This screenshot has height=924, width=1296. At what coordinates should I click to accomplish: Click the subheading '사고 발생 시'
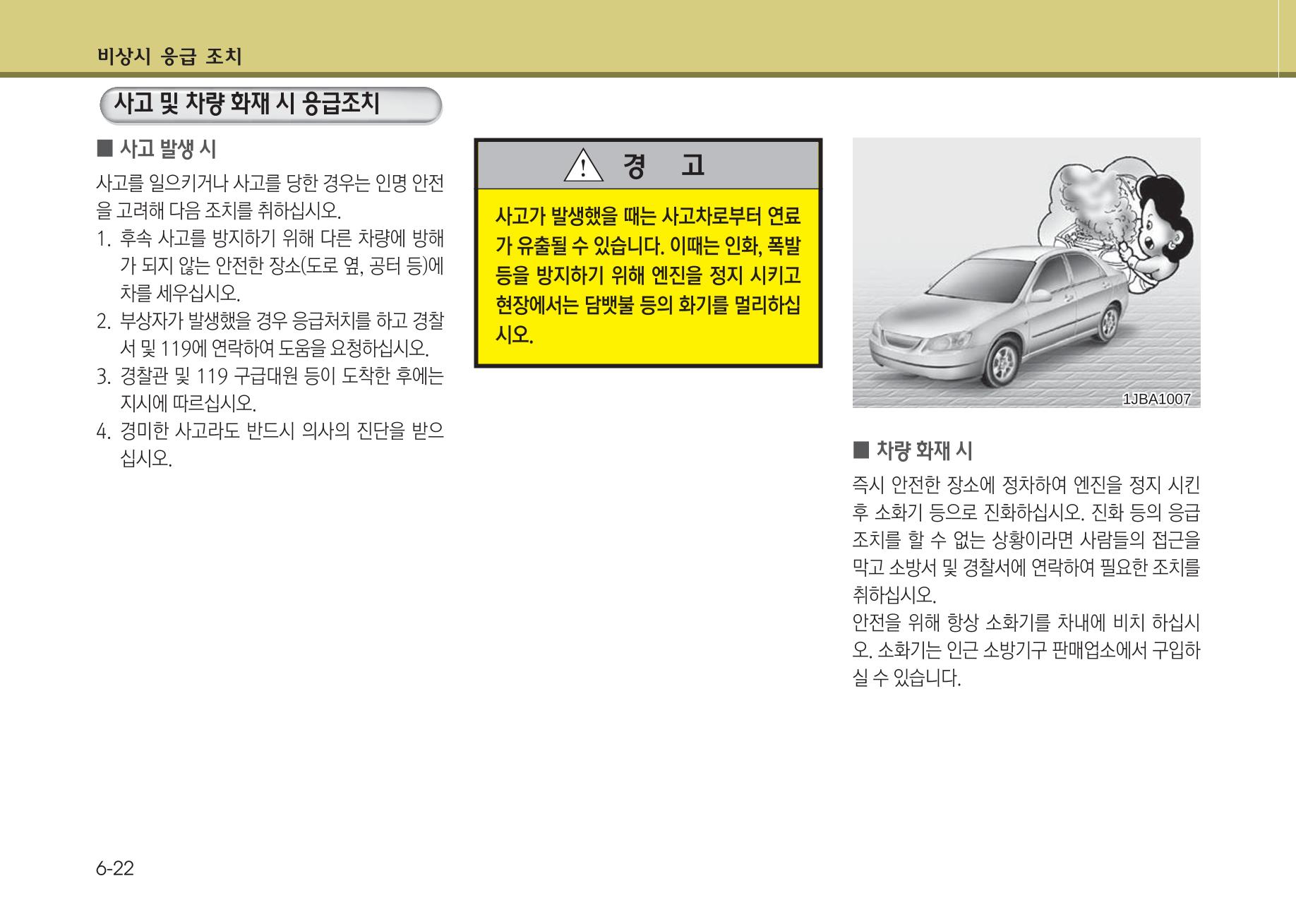[168, 149]
